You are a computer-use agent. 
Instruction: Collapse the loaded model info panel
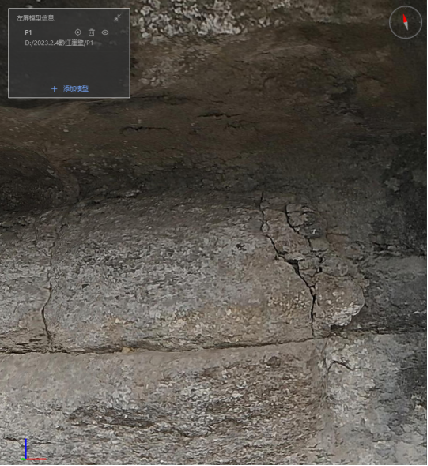point(117,18)
